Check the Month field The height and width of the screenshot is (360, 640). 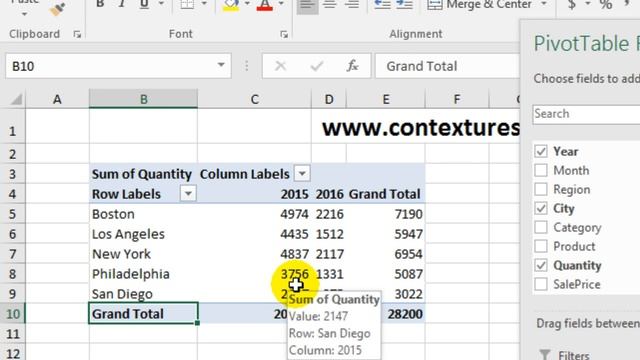coord(541,170)
